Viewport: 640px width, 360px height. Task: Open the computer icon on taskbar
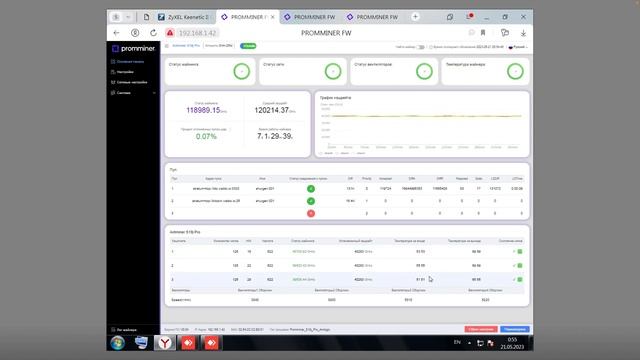141,343
